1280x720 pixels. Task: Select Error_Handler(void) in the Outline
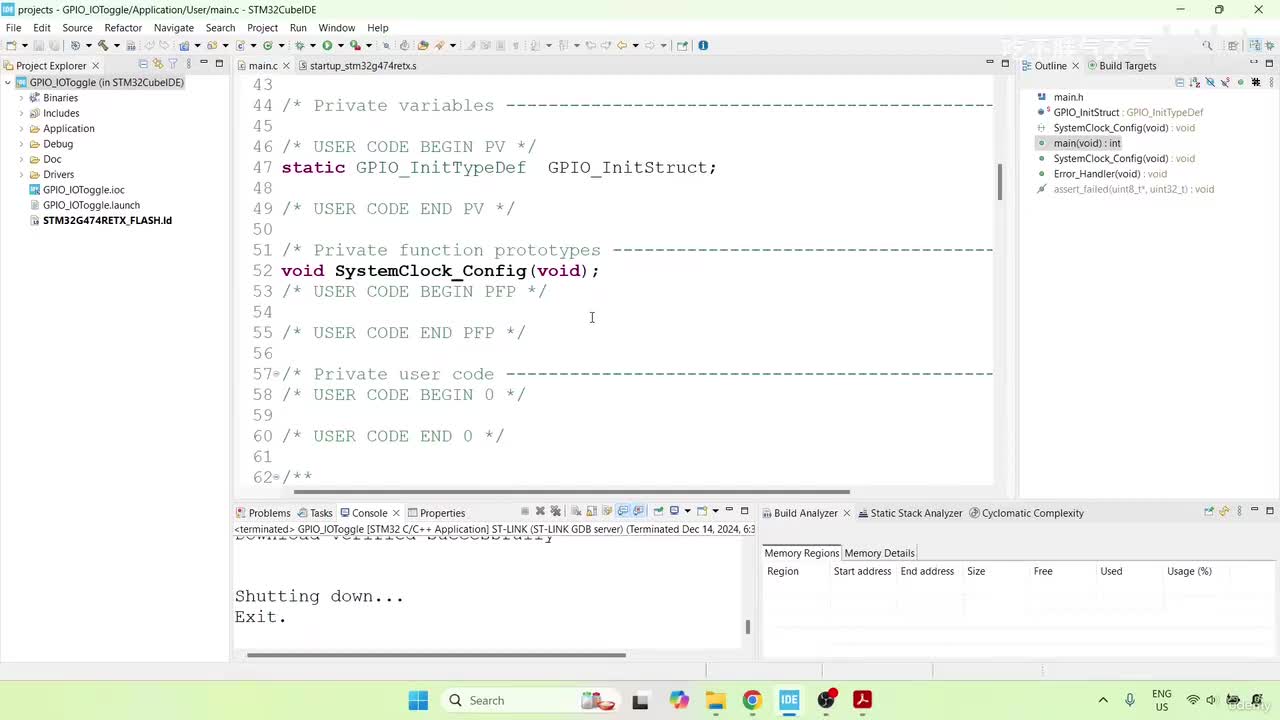[x=1102, y=174]
